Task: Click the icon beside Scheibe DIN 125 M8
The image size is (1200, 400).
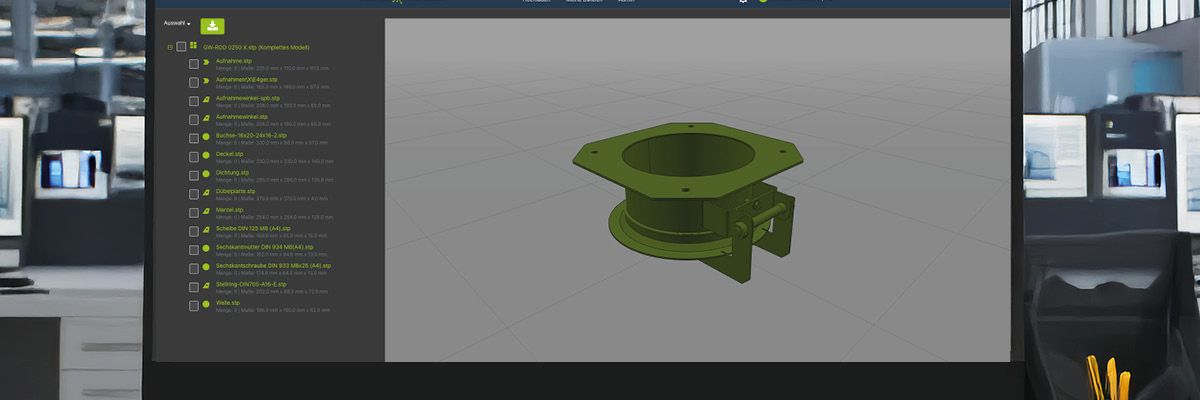Action: [x=206, y=230]
